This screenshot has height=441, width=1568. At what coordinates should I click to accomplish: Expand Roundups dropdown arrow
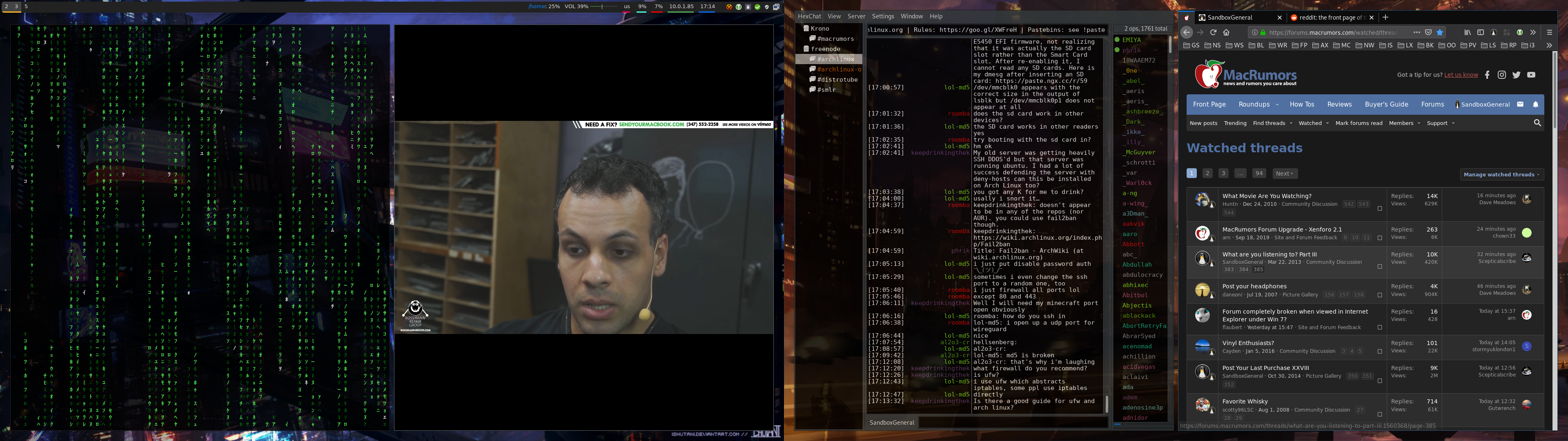tap(1277, 105)
